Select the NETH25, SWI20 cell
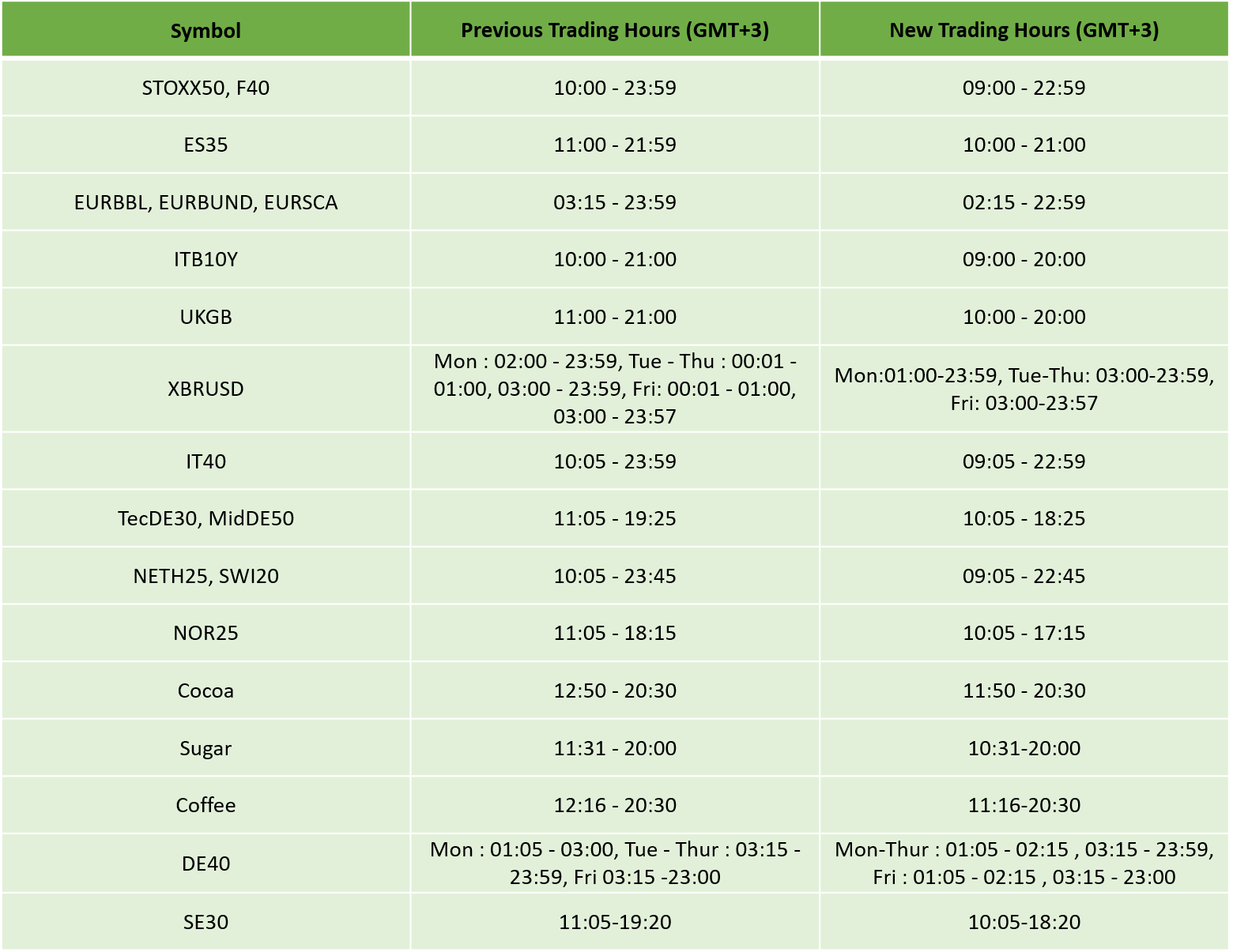 (x=205, y=576)
